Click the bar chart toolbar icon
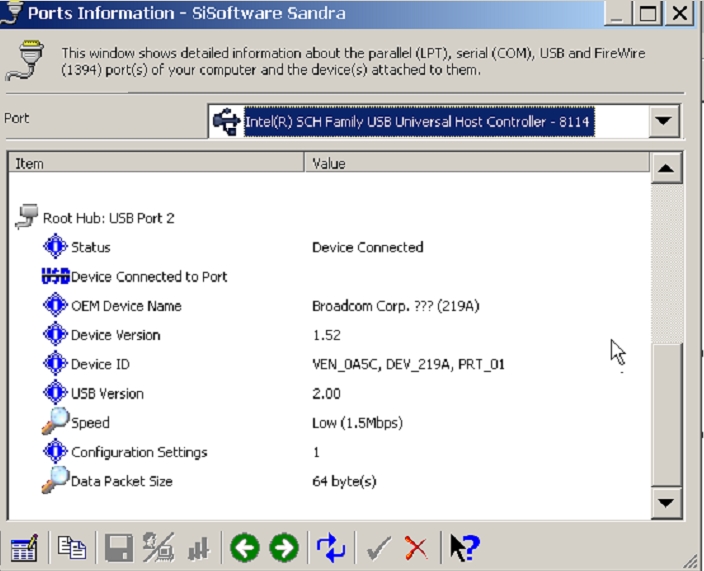This screenshot has height=571, width=704. [199, 549]
